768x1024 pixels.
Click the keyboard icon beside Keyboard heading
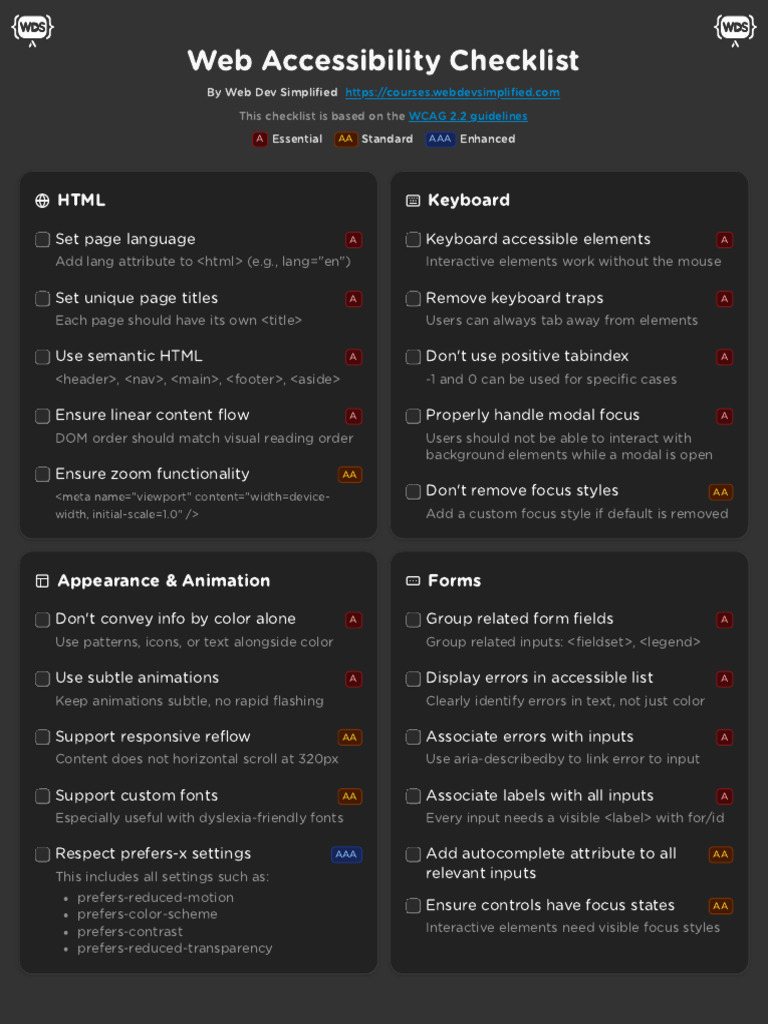pos(413,201)
